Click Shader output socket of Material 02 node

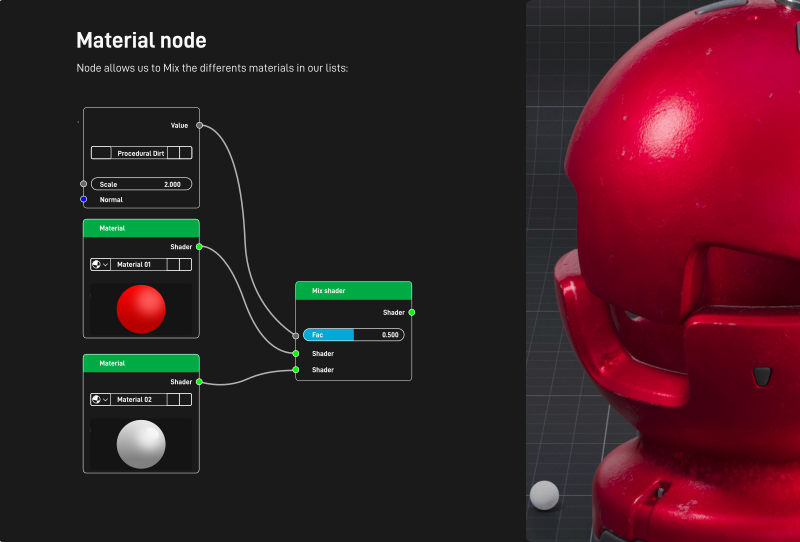199,382
